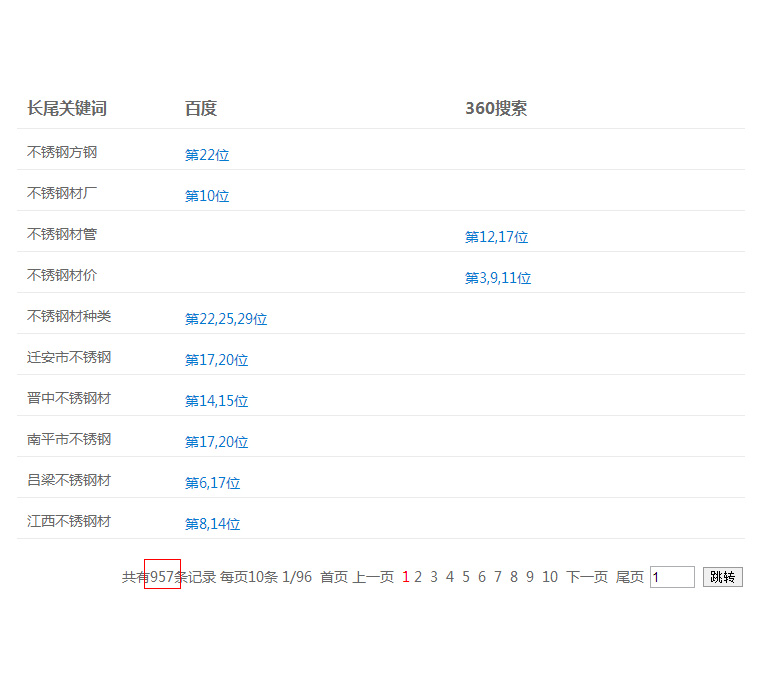Select keyword text 江西不锈钢材
This screenshot has width=765, height=690.
point(69,521)
